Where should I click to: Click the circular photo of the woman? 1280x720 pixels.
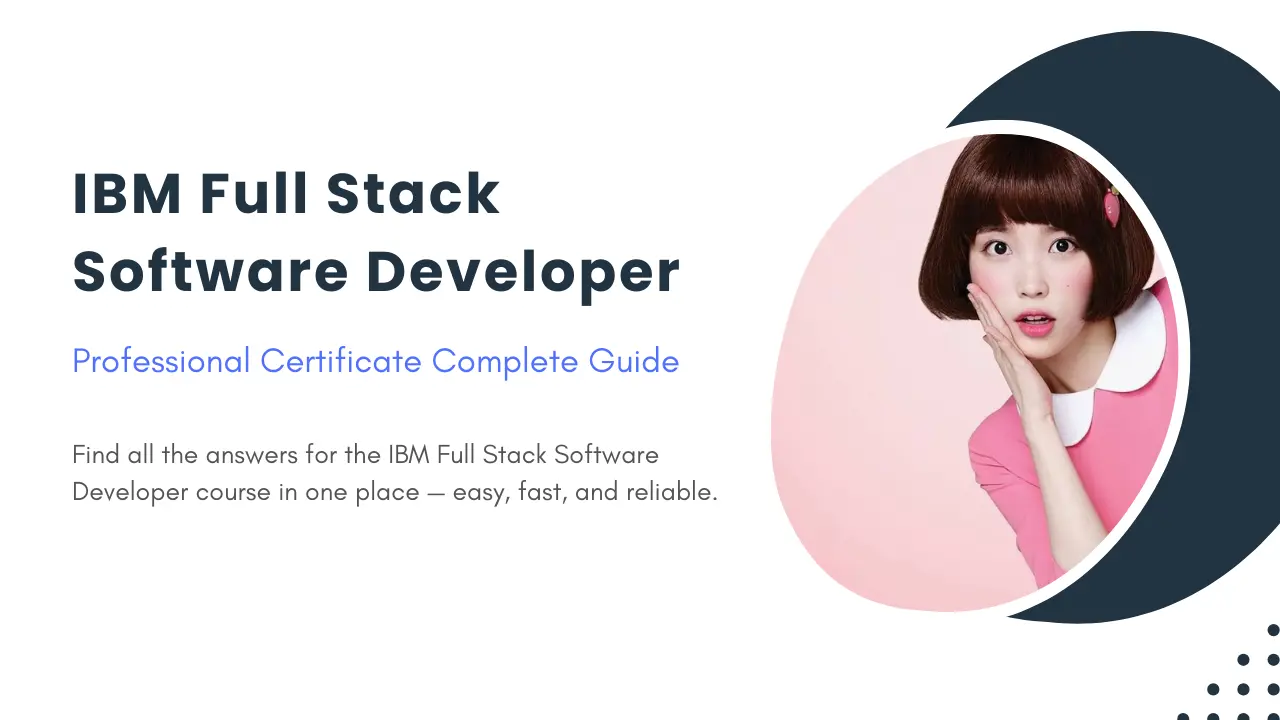point(976,371)
